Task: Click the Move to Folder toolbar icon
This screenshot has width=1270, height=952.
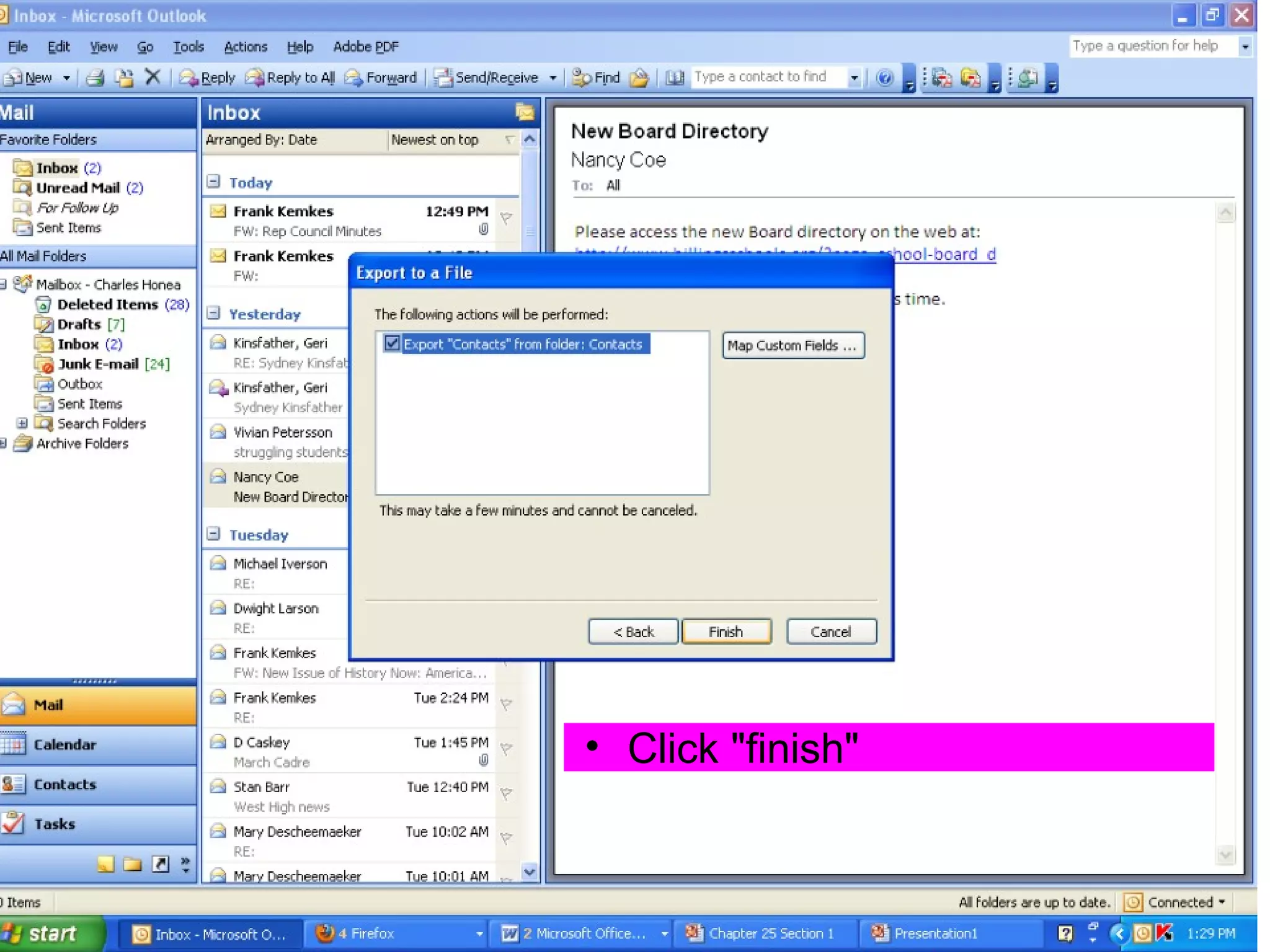Action: click(124, 77)
